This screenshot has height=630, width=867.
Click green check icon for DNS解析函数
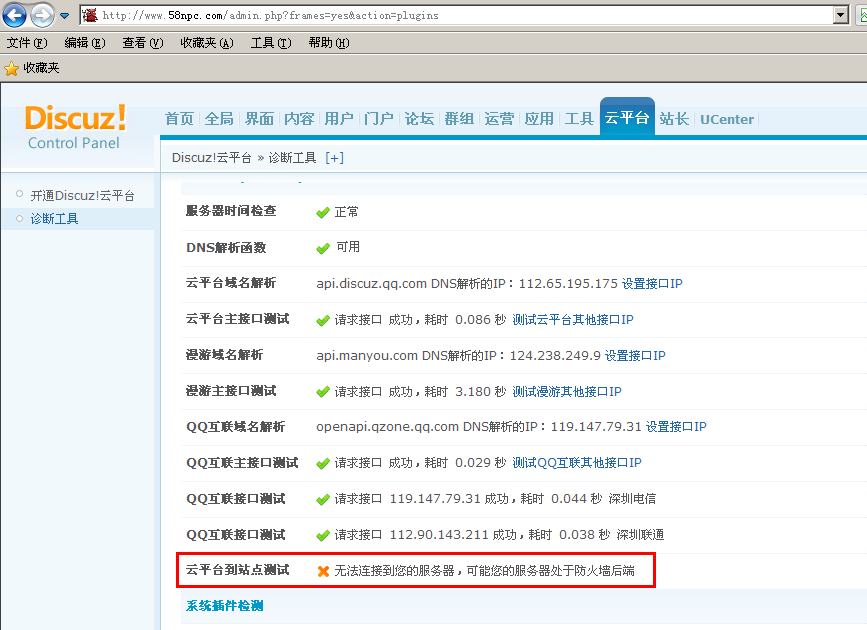323,249
